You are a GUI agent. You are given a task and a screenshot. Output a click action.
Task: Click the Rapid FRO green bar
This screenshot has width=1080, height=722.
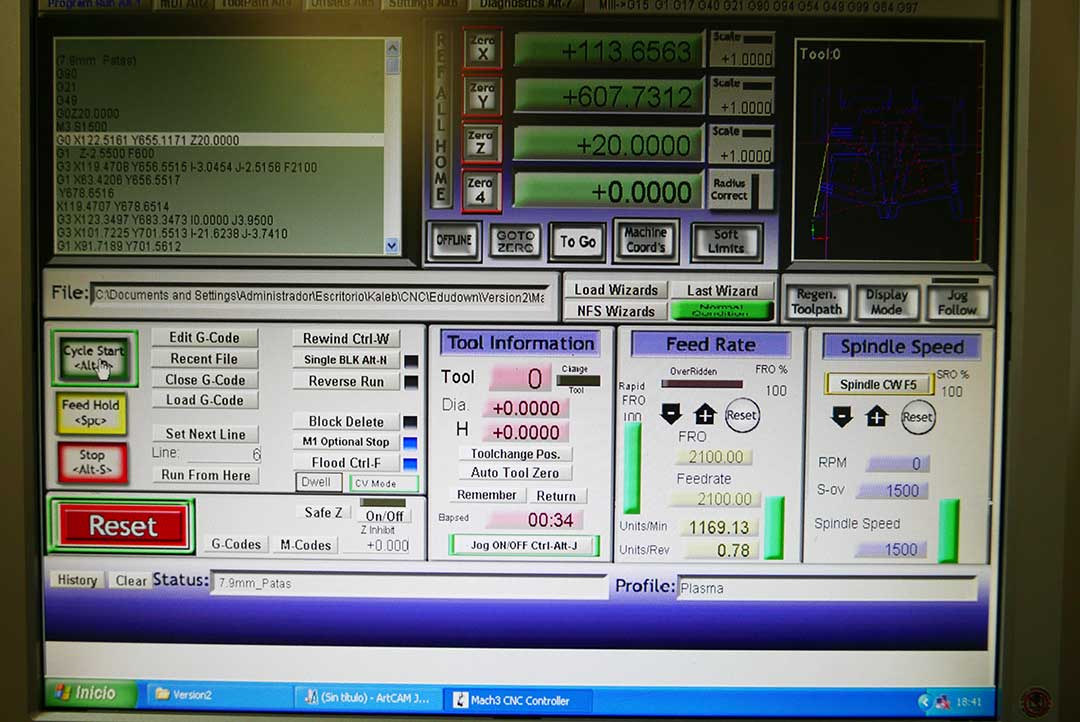coord(632,468)
